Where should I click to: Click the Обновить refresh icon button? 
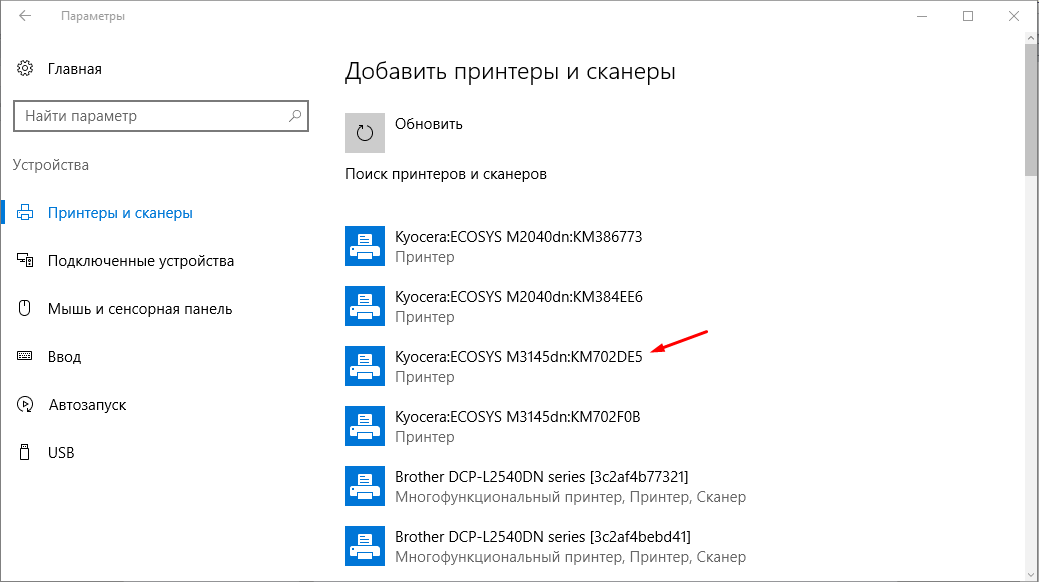(x=364, y=133)
